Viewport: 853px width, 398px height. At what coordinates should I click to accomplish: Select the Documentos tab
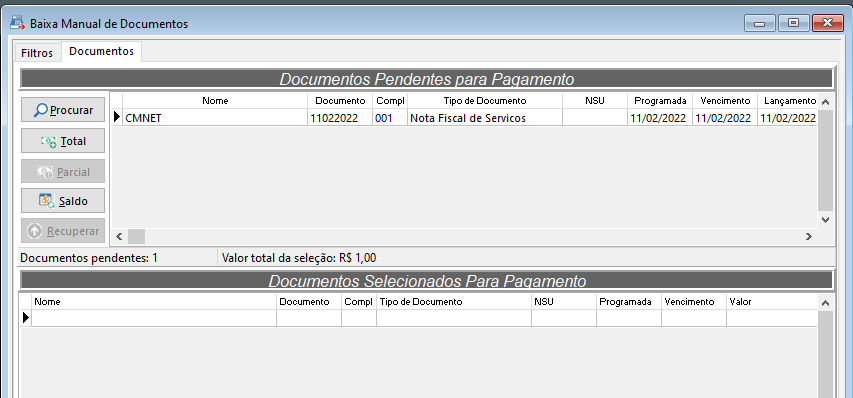tap(102, 51)
